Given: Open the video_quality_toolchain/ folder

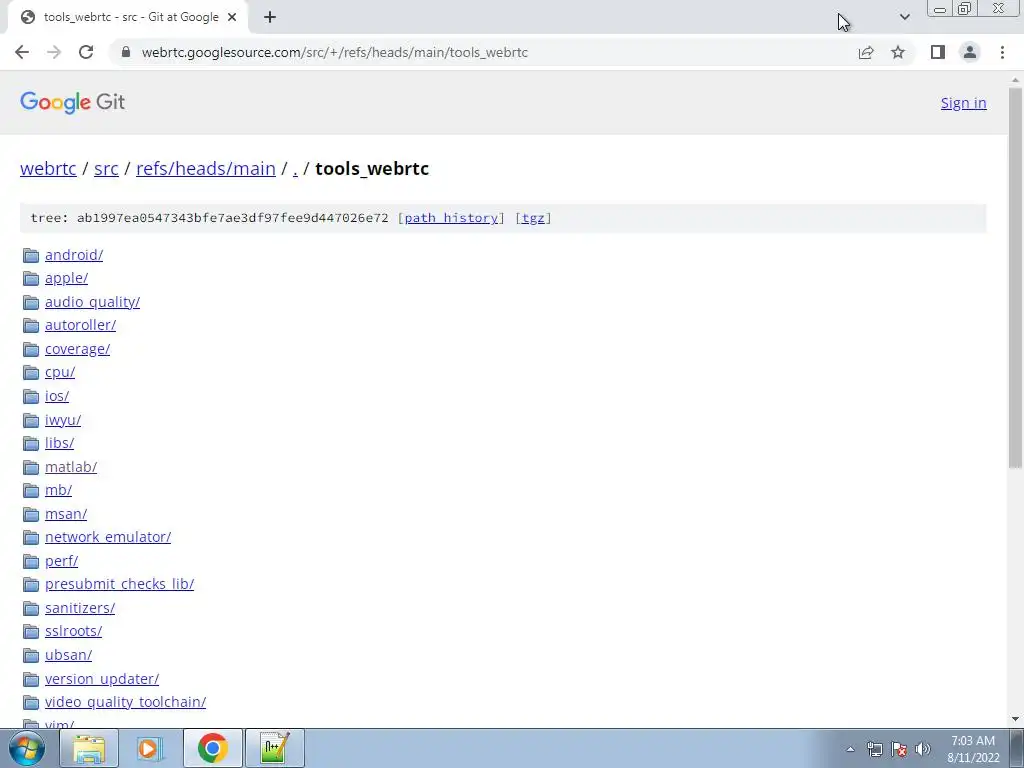Looking at the screenshot, I should [x=125, y=702].
